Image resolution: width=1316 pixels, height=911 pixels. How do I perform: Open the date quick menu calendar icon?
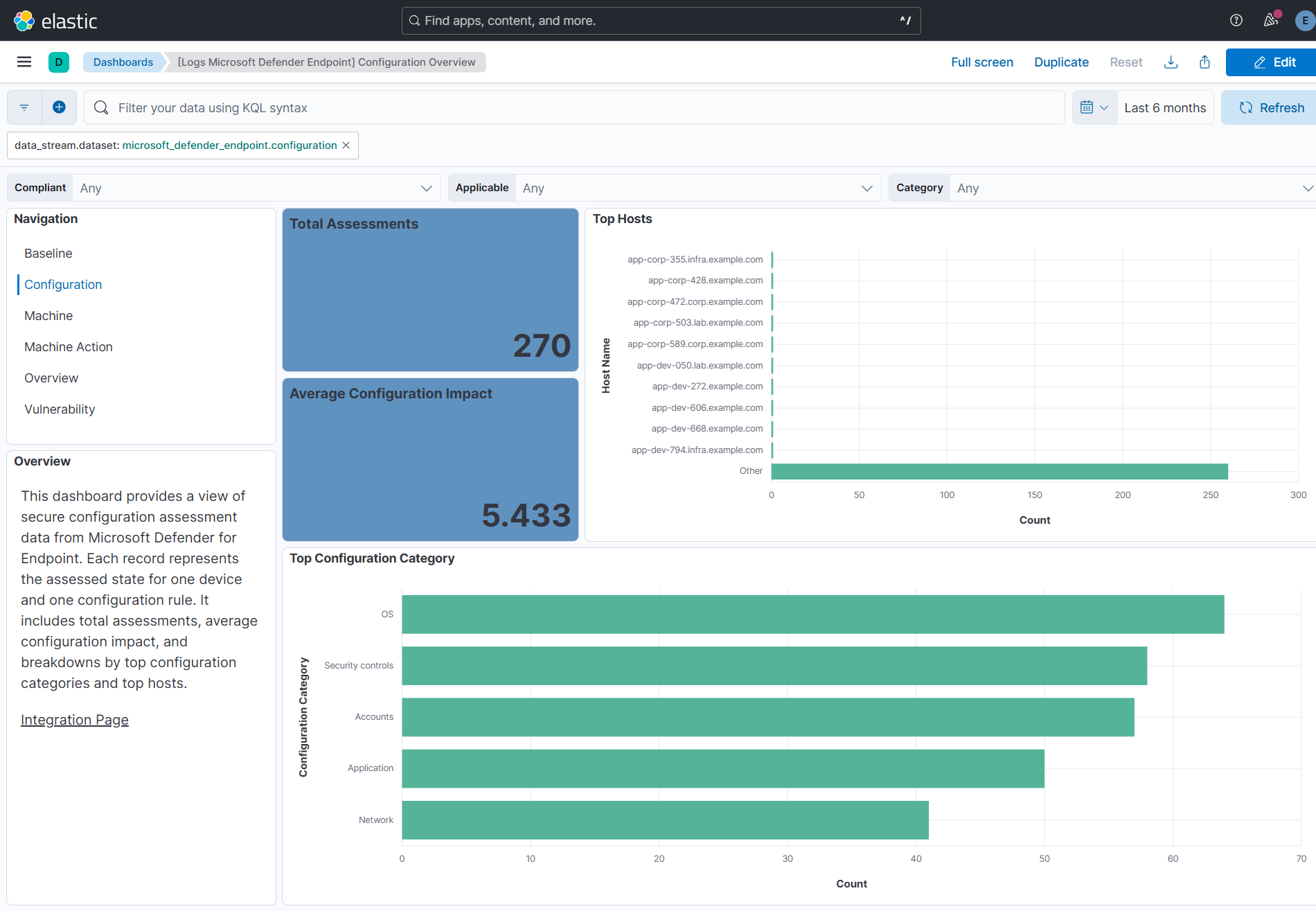click(x=1094, y=107)
